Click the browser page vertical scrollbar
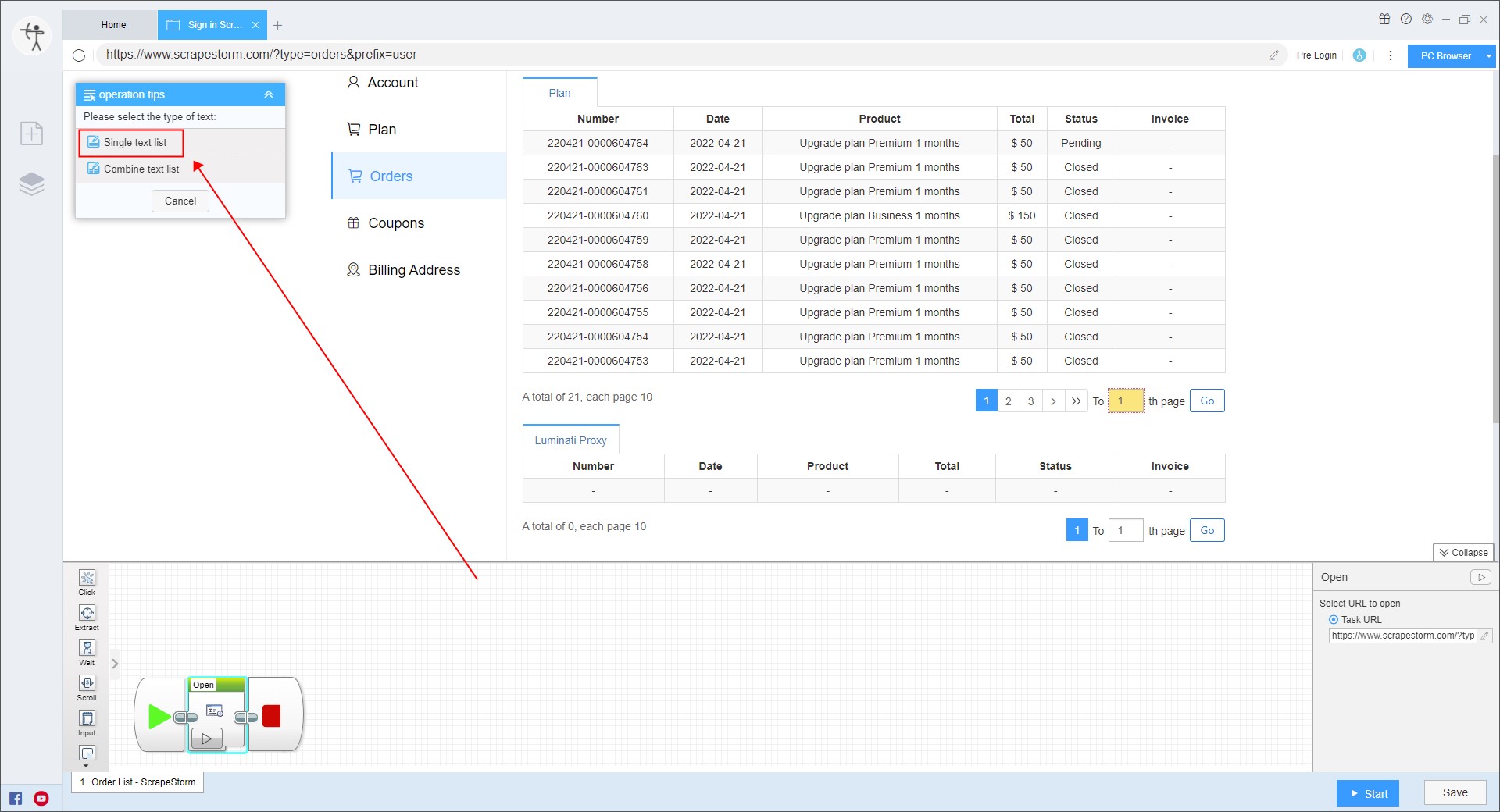The width and height of the screenshot is (1500, 812). pos(1495,289)
